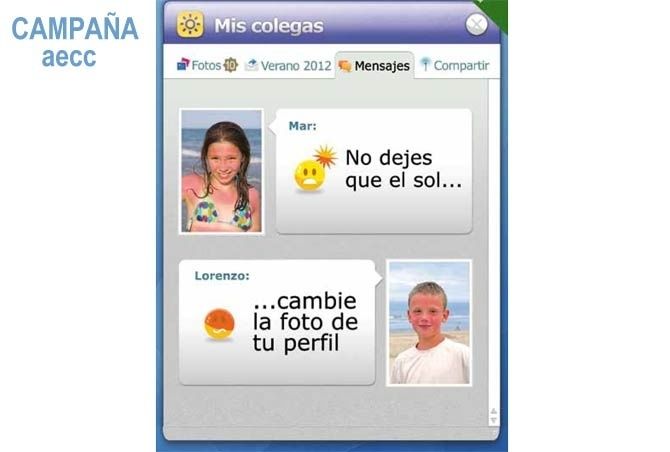This screenshot has height=452, width=670.
Task: Click the message text No dejes que el sol
Action: [403, 169]
